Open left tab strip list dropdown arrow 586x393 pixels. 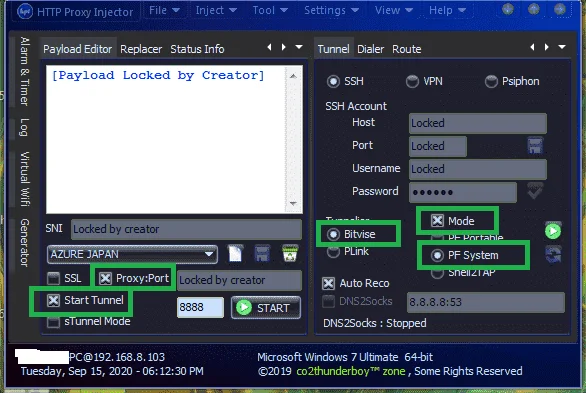coord(299,47)
